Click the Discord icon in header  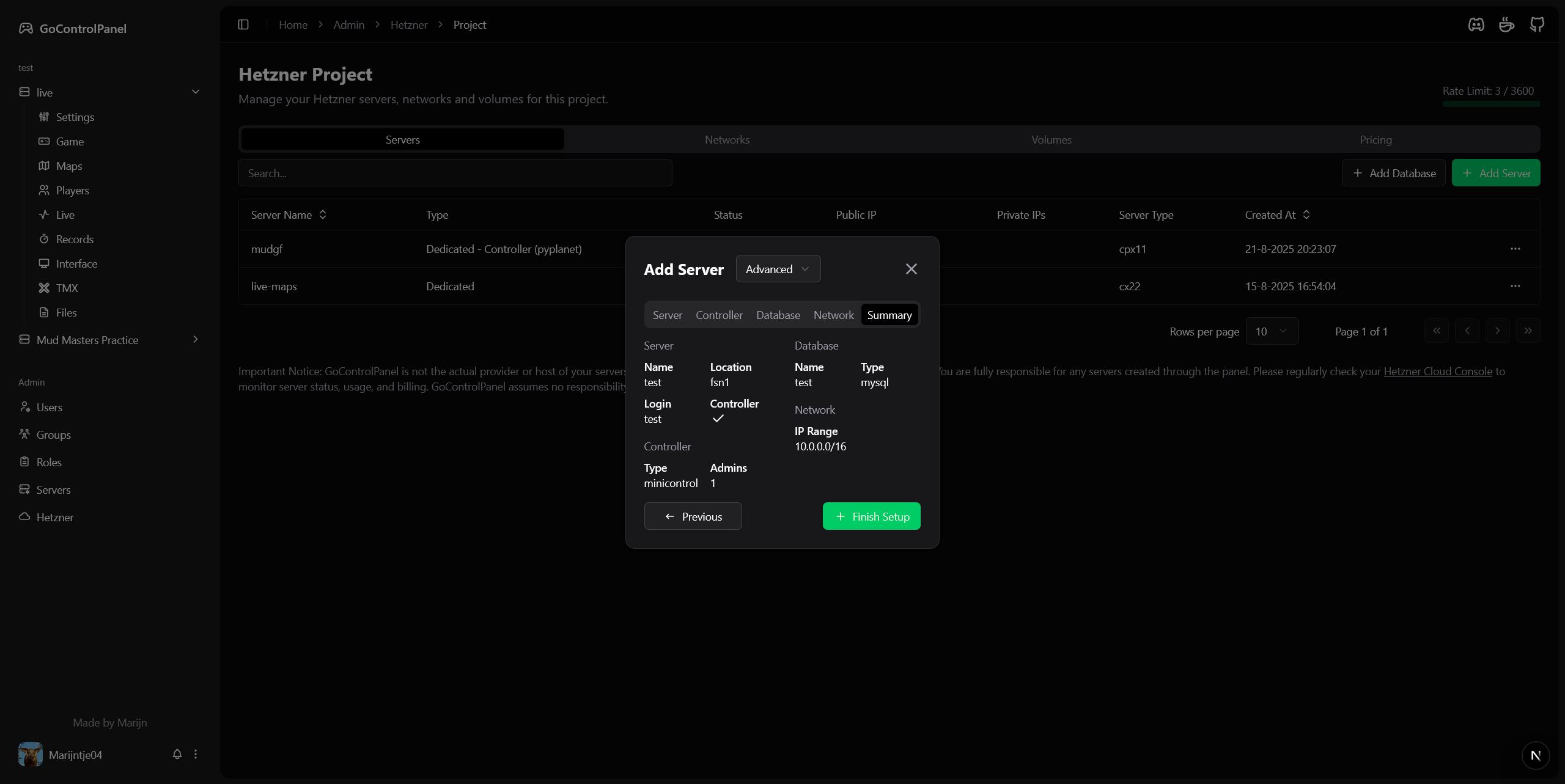[x=1476, y=24]
